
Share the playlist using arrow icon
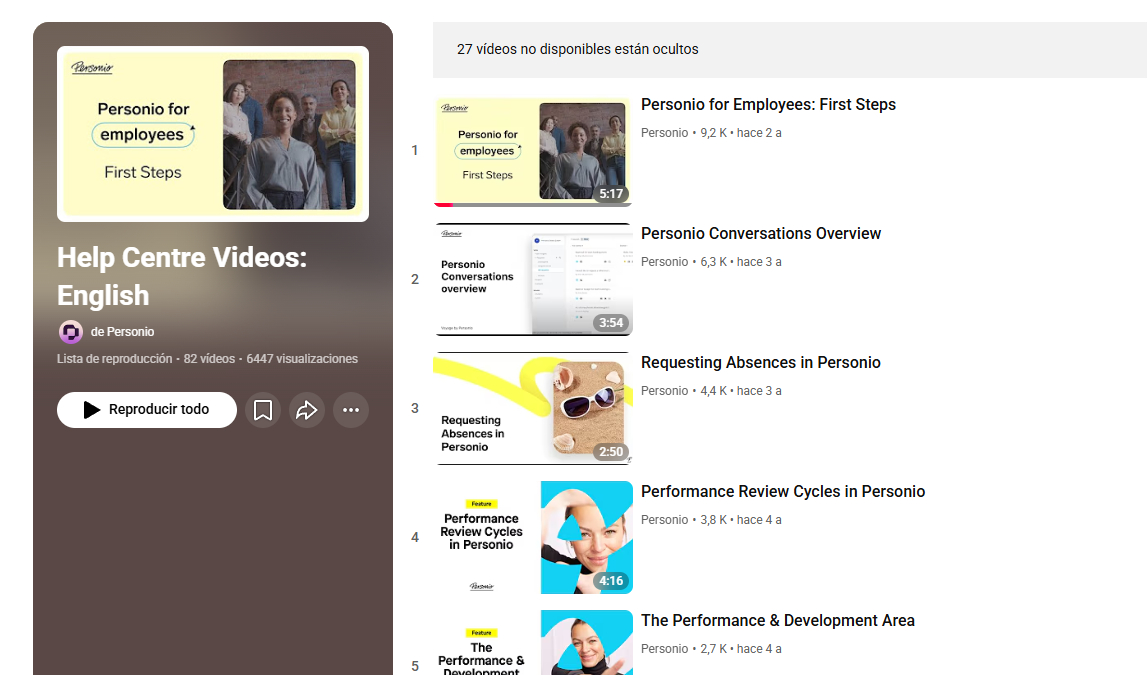(x=307, y=410)
